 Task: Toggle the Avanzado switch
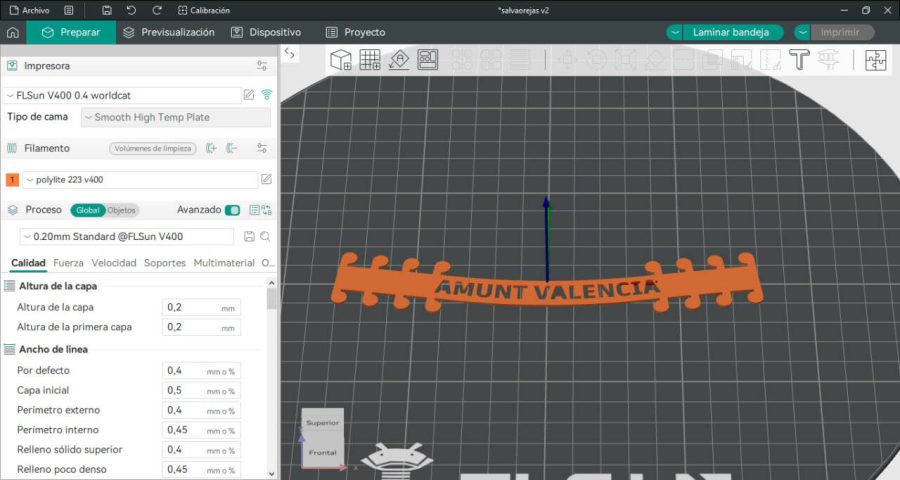(x=232, y=210)
